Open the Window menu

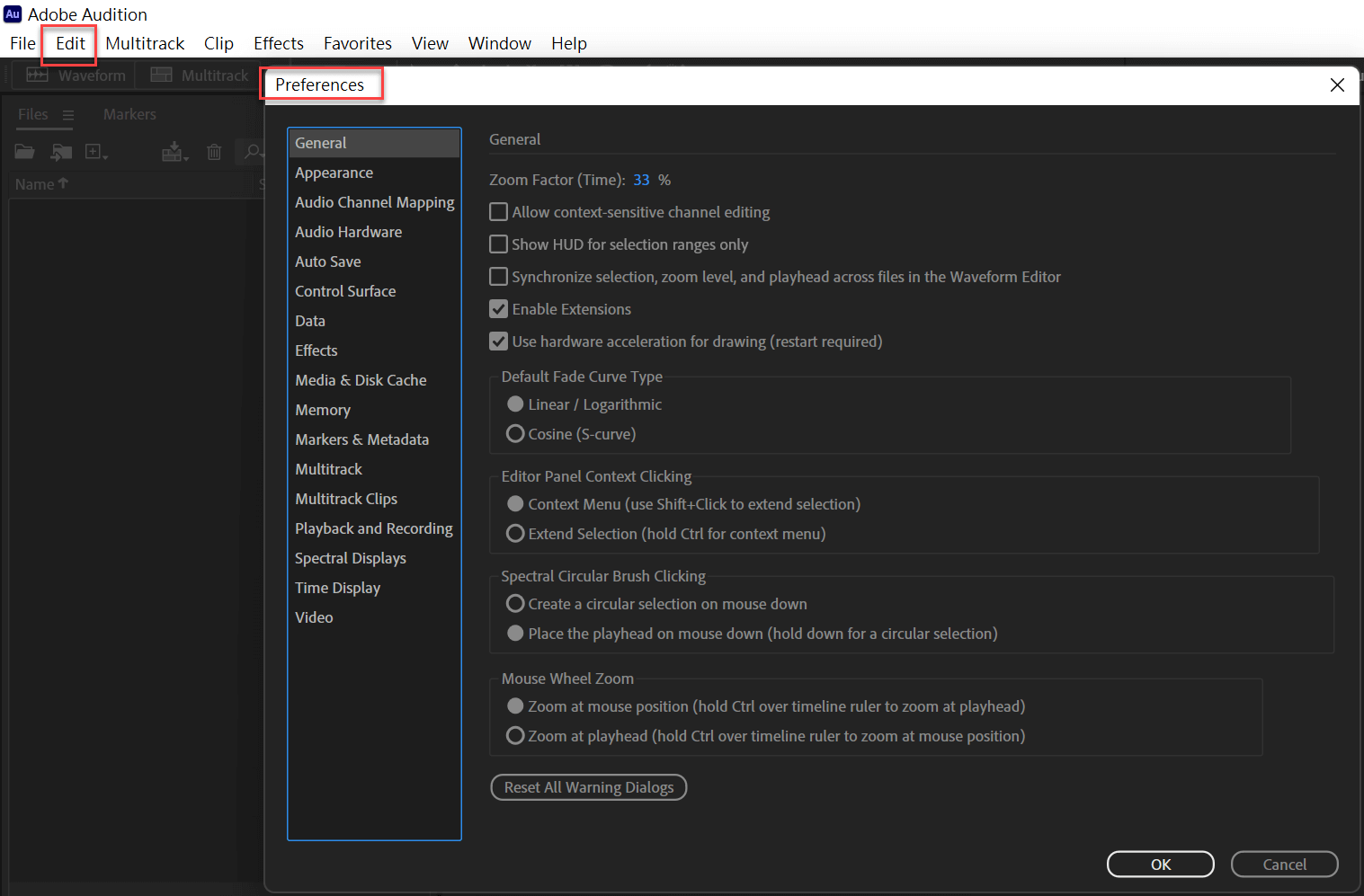(500, 43)
